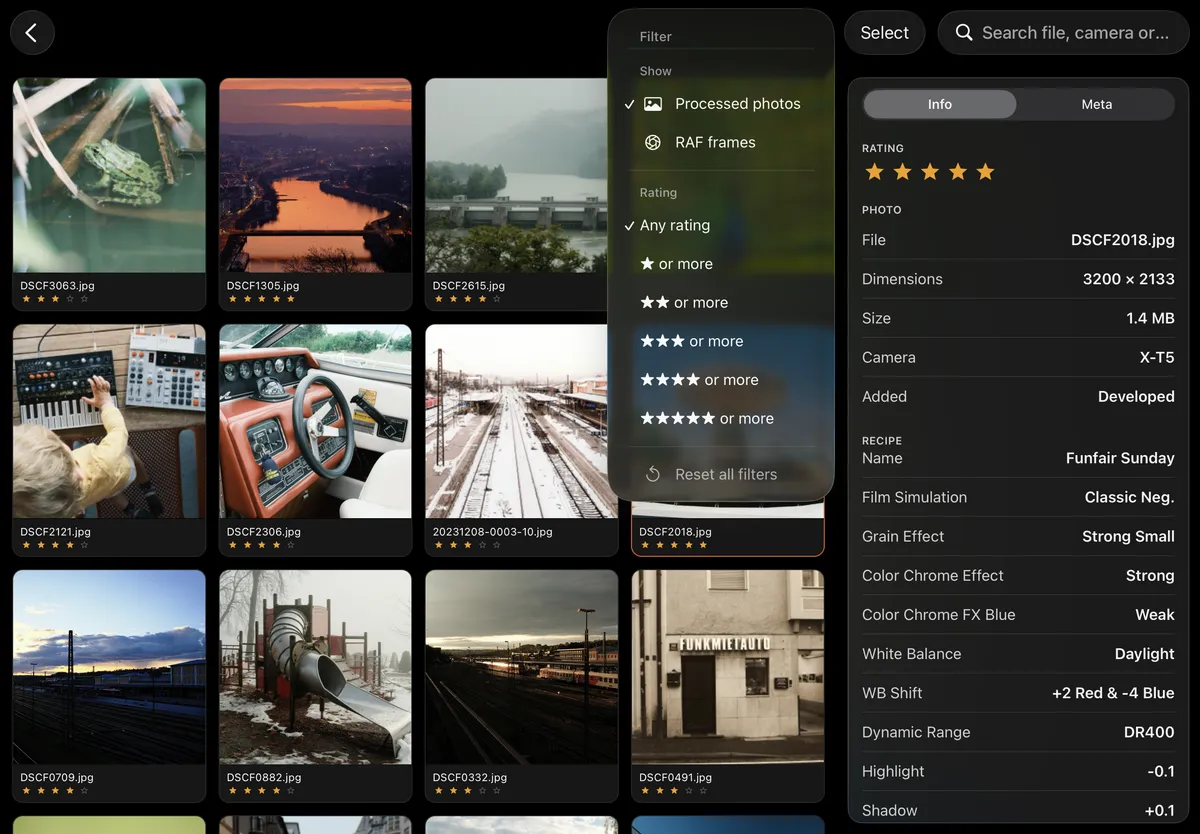Open the boat steering wheel photo DSCF2306.jpg
Image resolution: width=1200 pixels, height=834 pixels.
pyautogui.click(x=315, y=421)
